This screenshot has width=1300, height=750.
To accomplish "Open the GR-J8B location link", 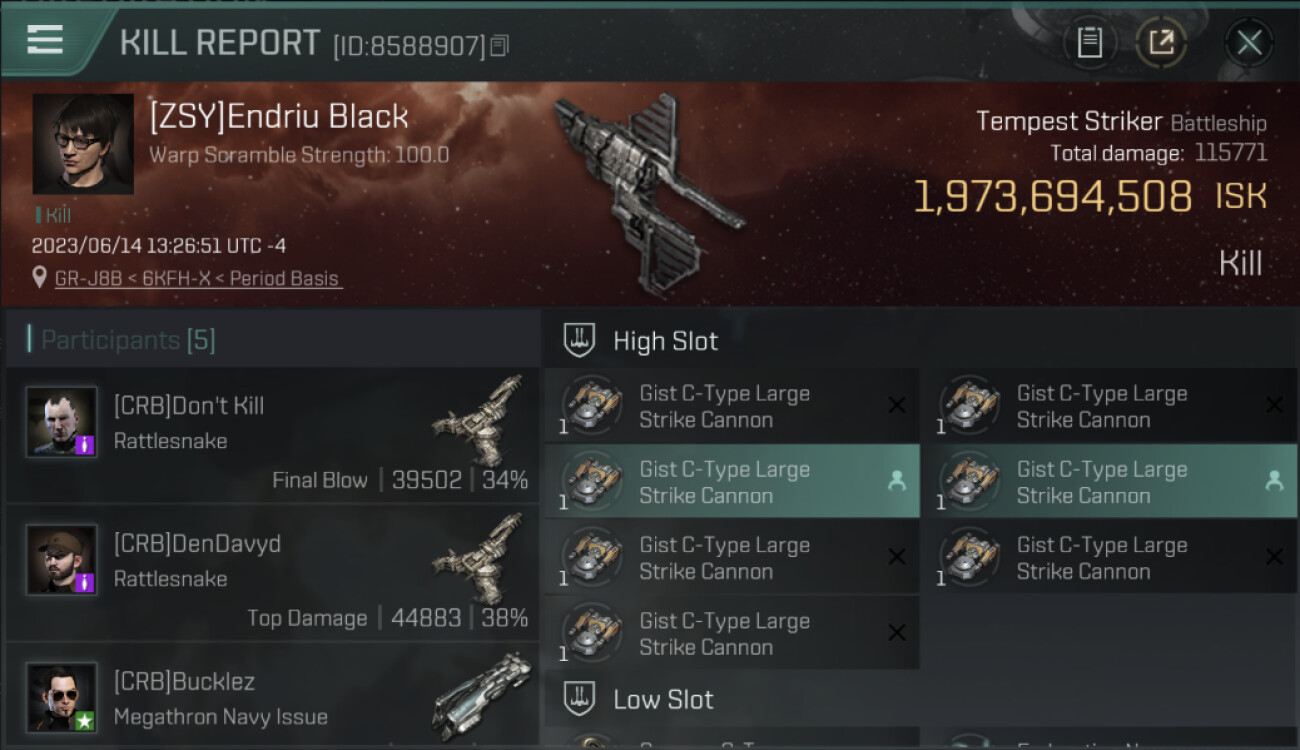I will [x=199, y=279].
